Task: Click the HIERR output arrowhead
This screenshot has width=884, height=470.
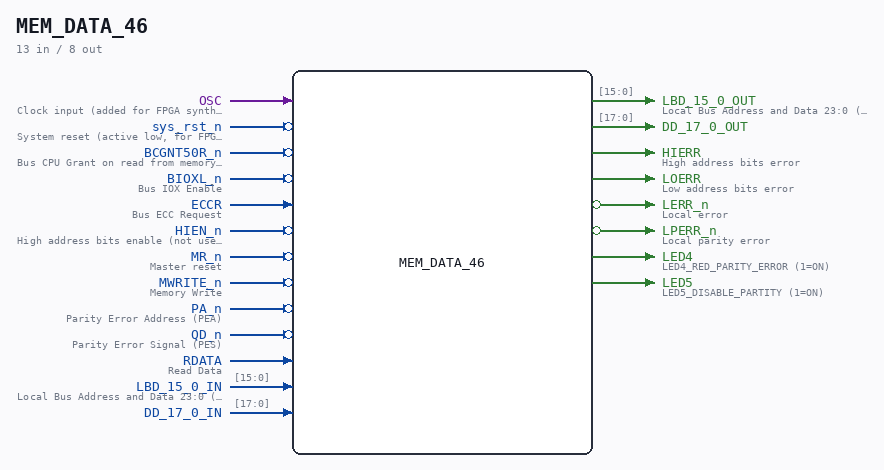Action: coord(650,153)
